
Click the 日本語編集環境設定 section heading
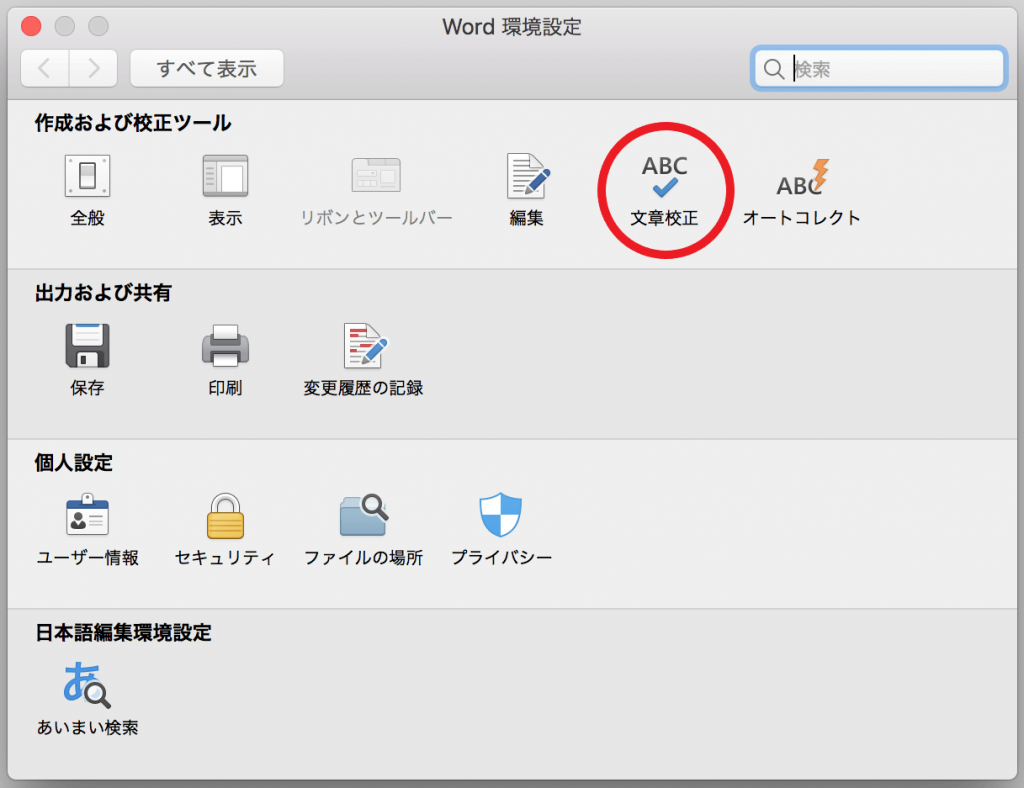123,632
